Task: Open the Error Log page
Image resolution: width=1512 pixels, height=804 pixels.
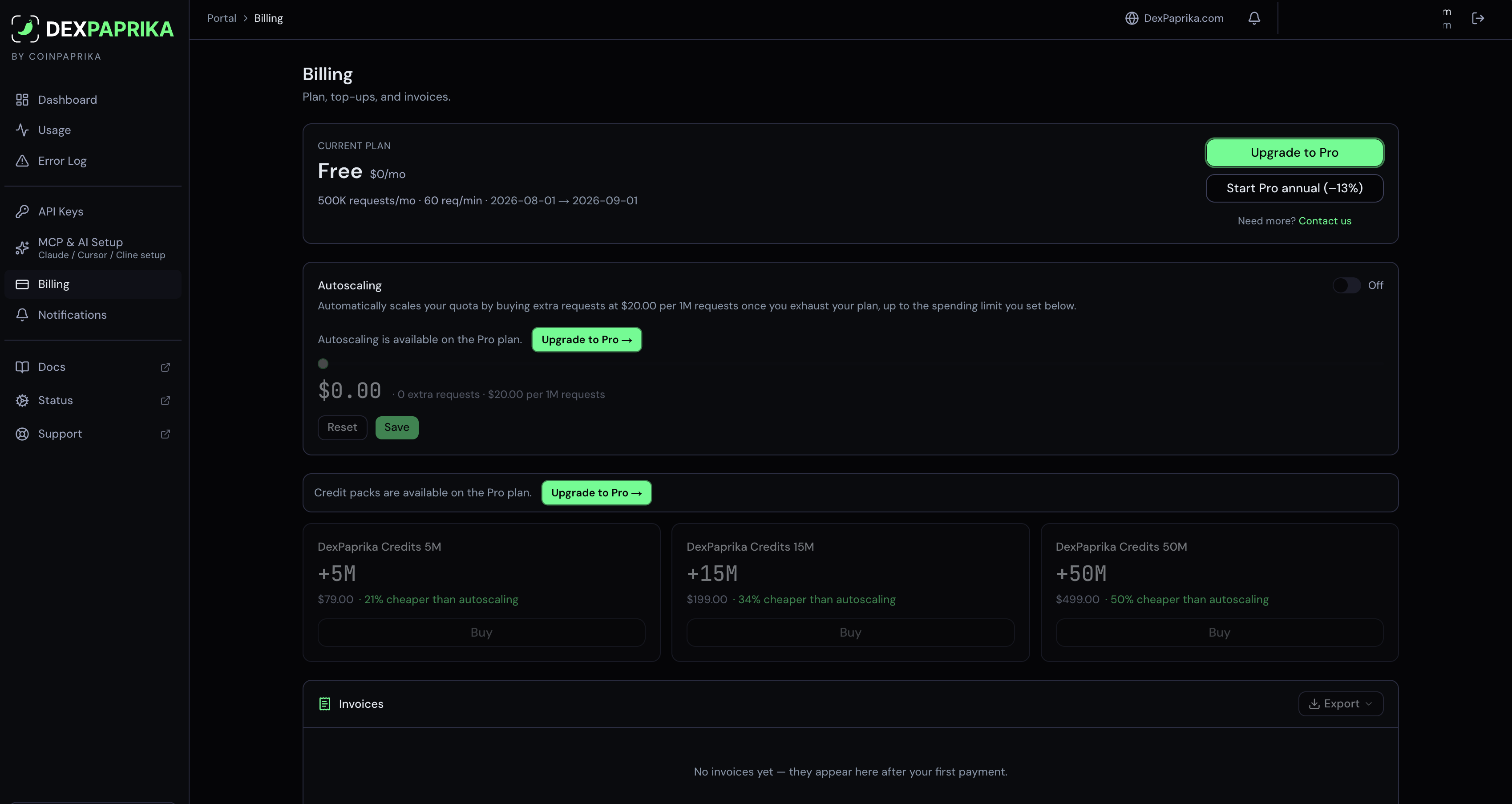Action: [x=93, y=161]
